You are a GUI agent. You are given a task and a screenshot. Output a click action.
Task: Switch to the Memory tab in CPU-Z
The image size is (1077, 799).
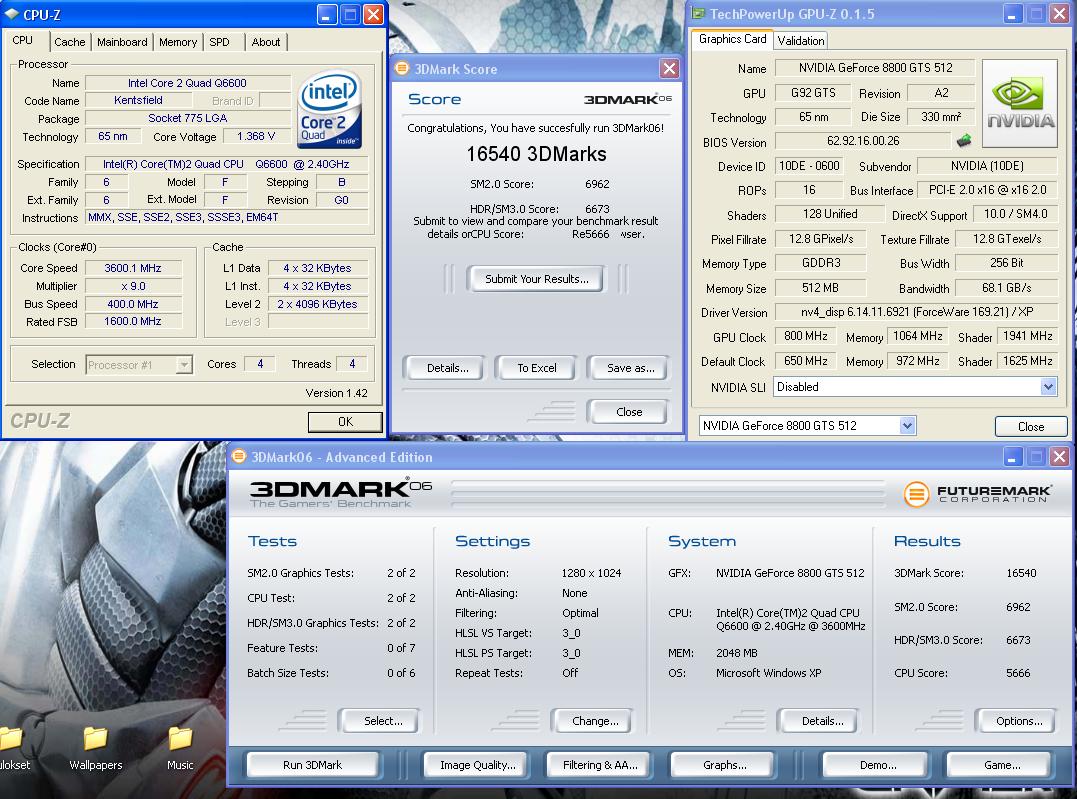point(178,42)
